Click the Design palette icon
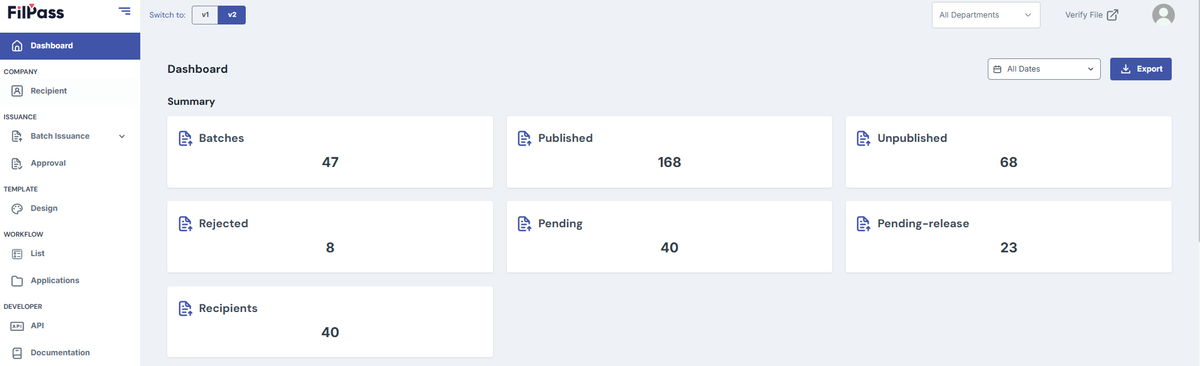This screenshot has width=1200, height=366. click(17, 208)
